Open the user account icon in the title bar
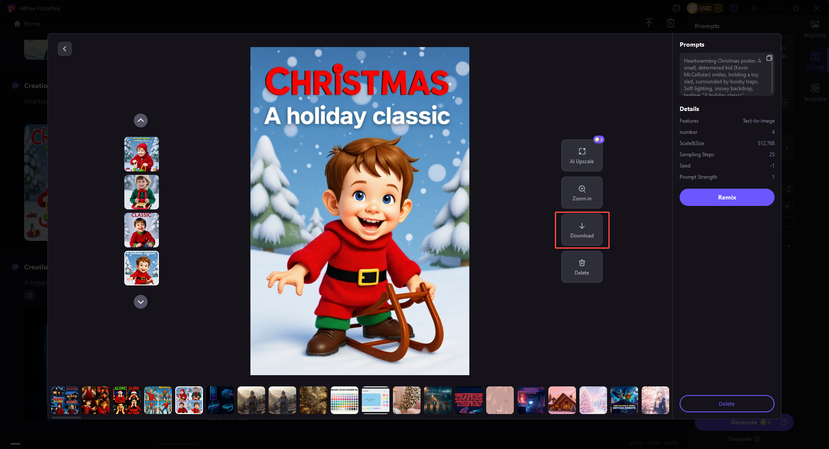829x449 pixels. tap(734, 8)
